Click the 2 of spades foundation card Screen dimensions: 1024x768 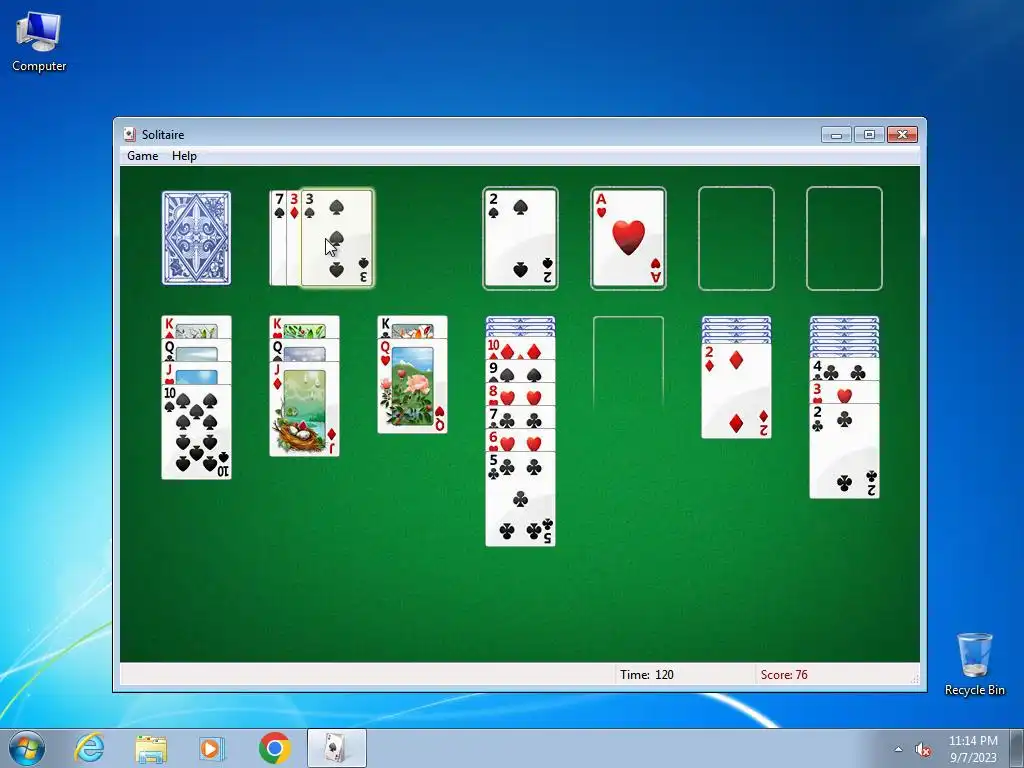click(x=520, y=238)
